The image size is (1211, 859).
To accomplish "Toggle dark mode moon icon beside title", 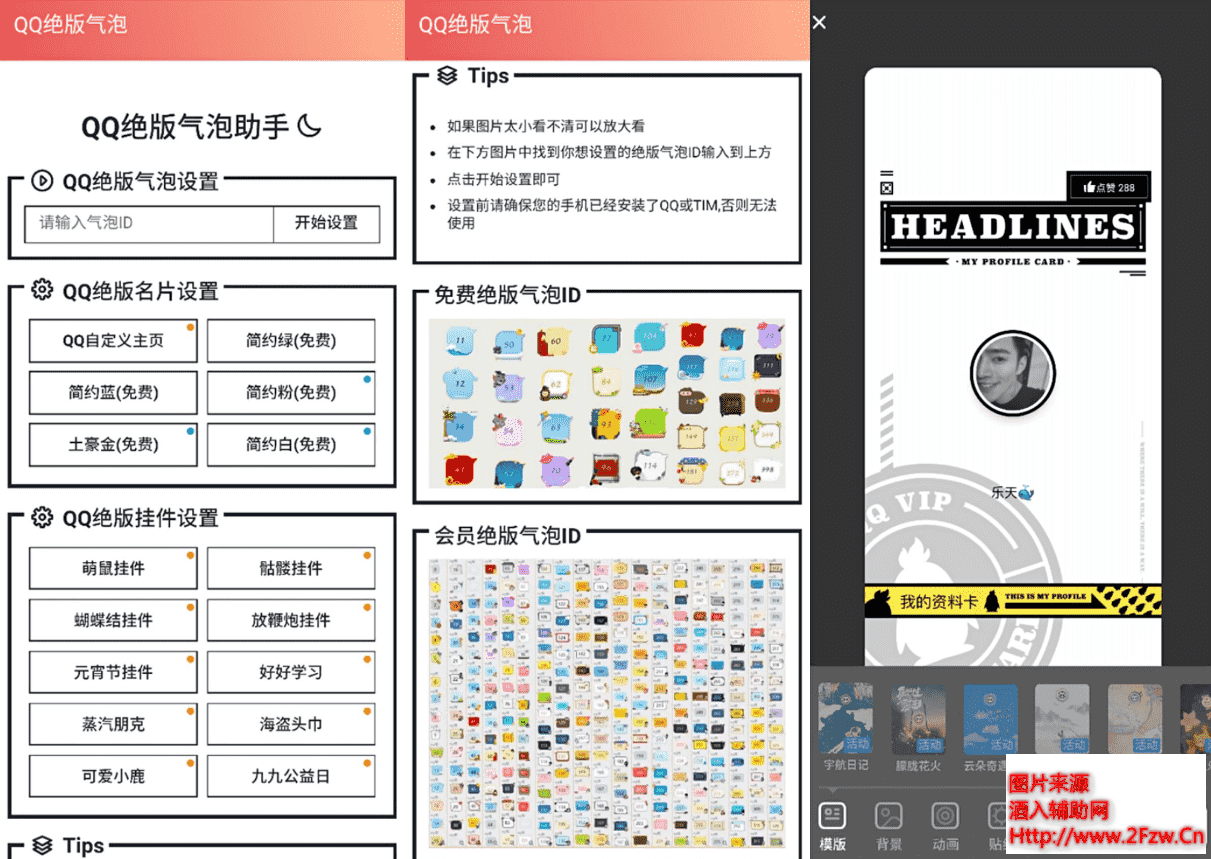I will coord(310,126).
